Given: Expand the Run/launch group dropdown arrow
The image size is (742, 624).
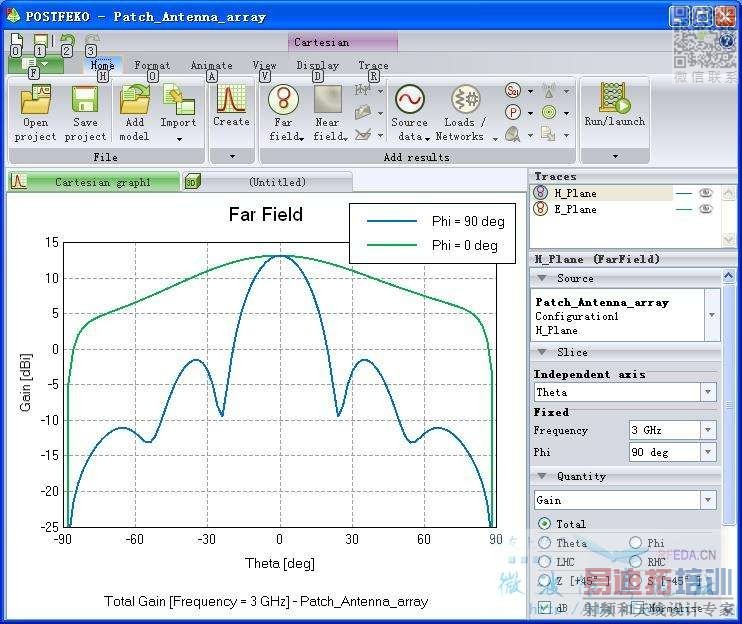Looking at the screenshot, I should [615, 156].
